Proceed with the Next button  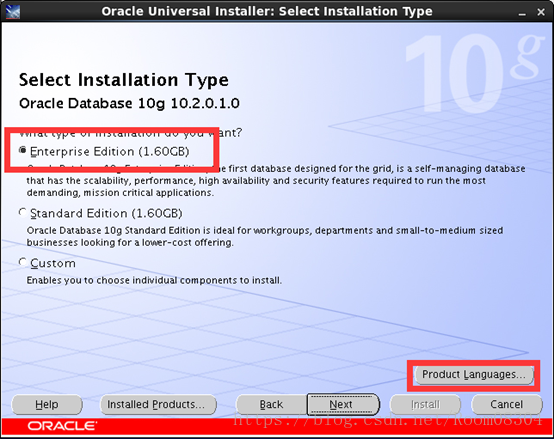coord(342,404)
